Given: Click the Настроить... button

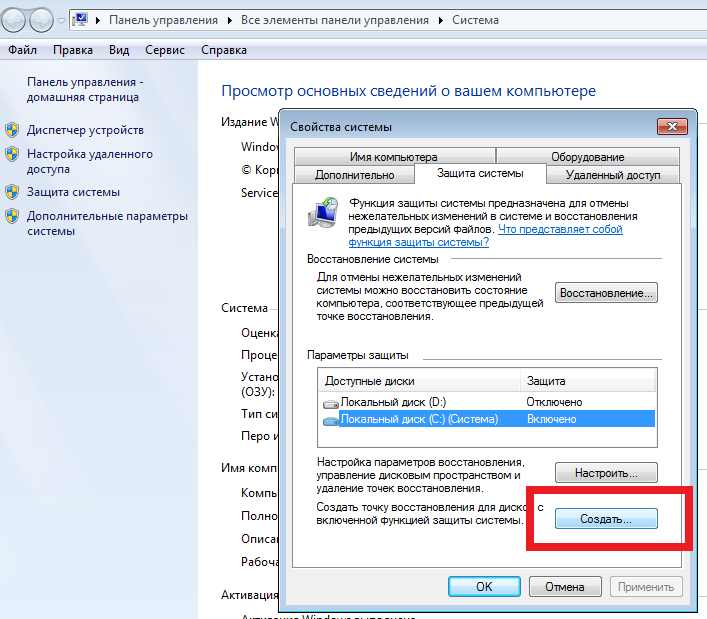Looking at the screenshot, I should [x=606, y=473].
